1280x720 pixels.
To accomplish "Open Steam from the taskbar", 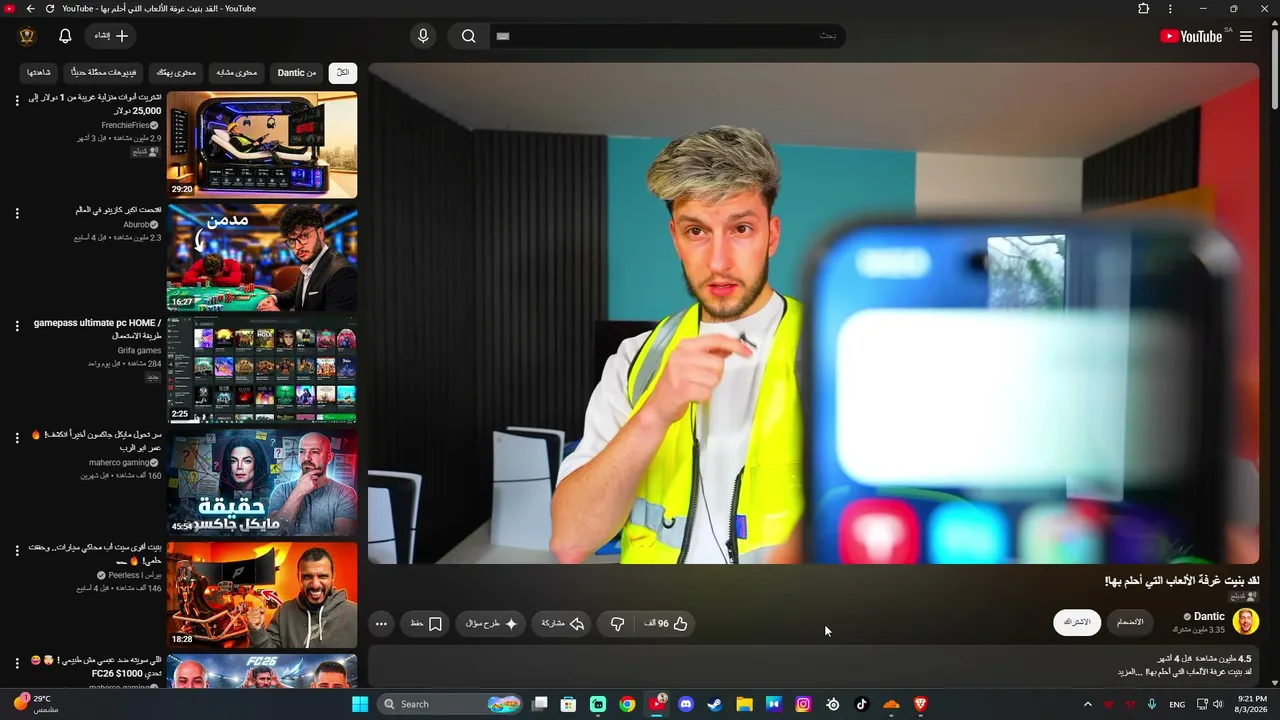I will pos(714,704).
